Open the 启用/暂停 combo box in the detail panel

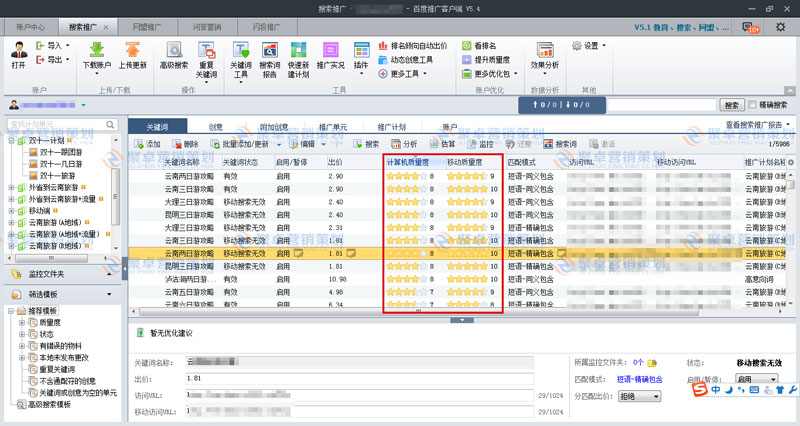pos(757,379)
